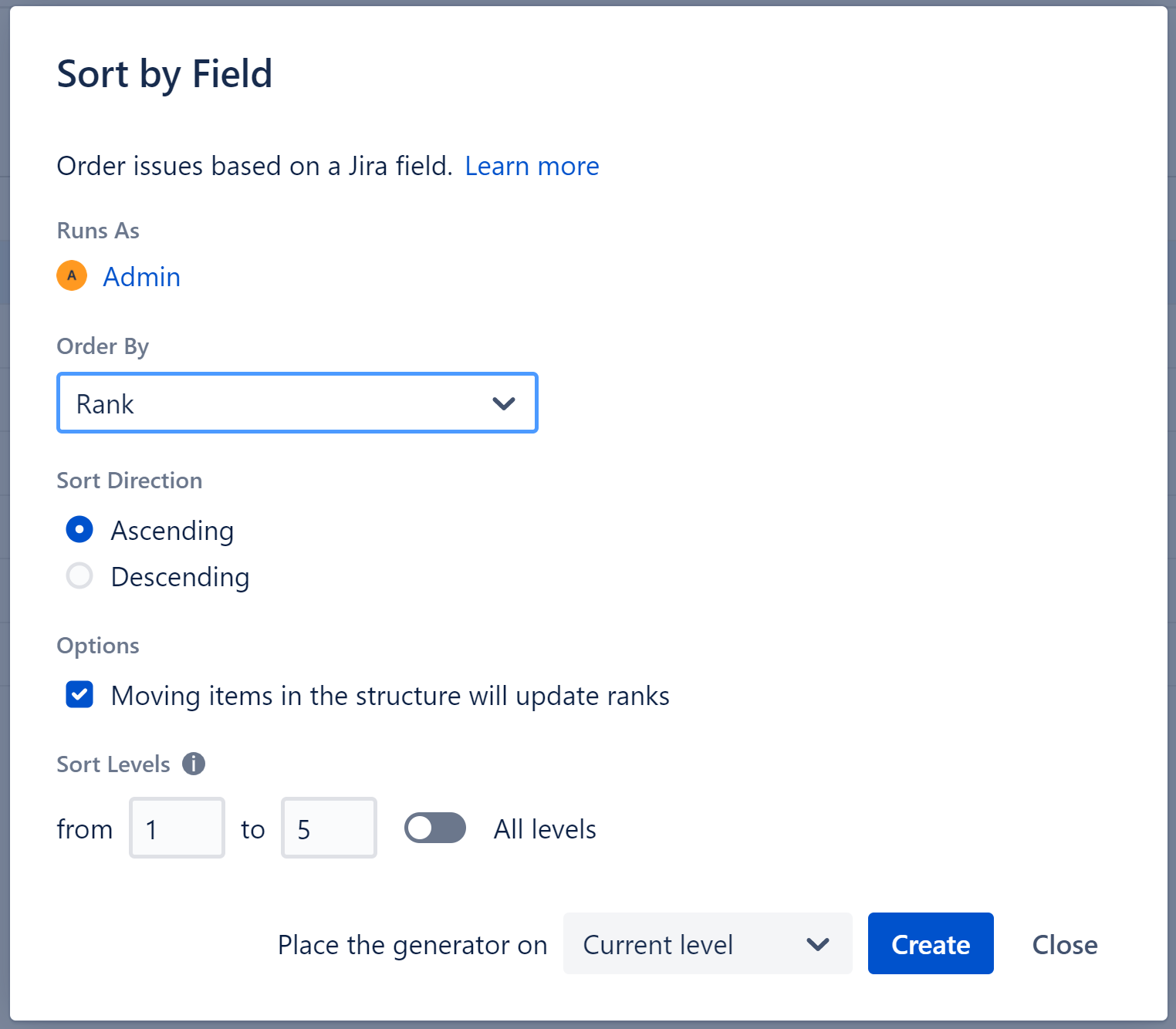
Task: Uncheck the moving items updates ranks option
Action: click(x=79, y=695)
